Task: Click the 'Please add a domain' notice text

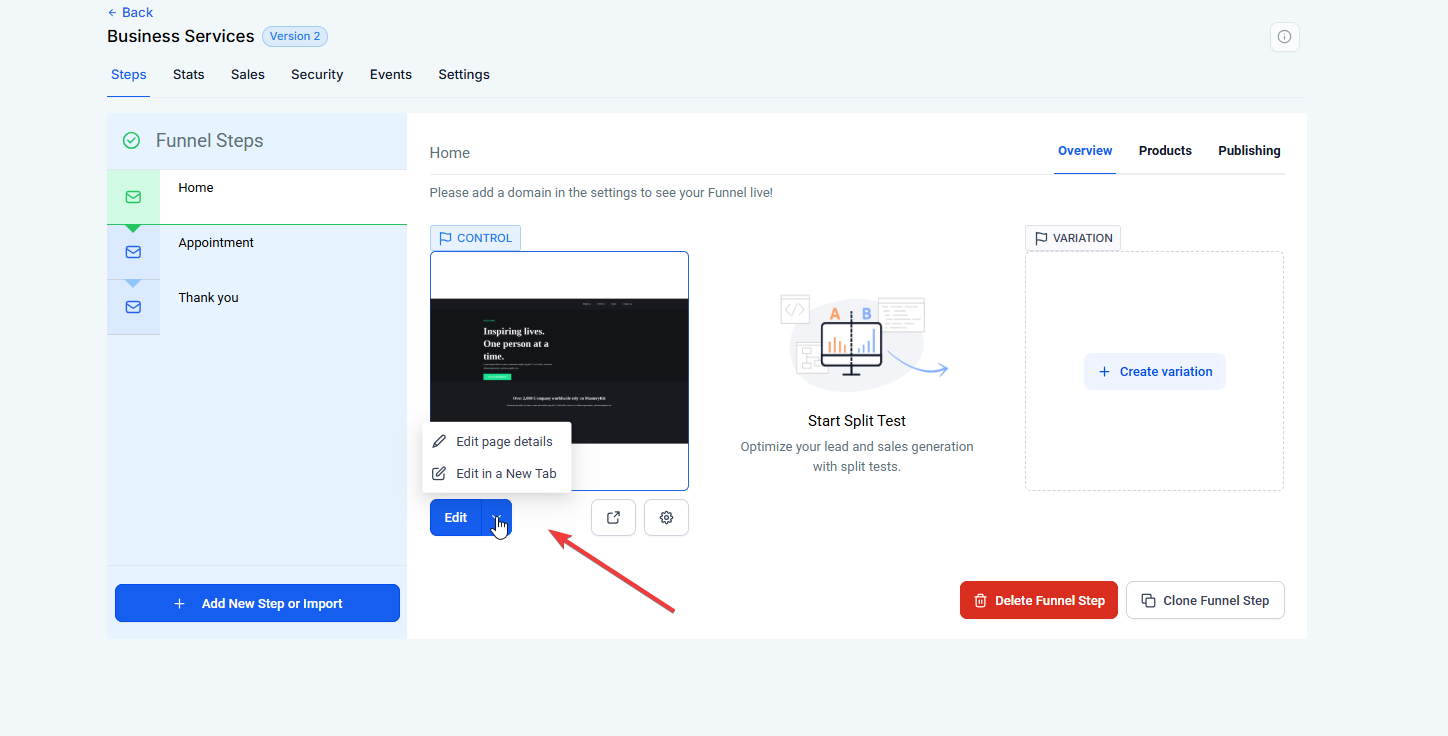Action: pyautogui.click(x=601, y=192)
